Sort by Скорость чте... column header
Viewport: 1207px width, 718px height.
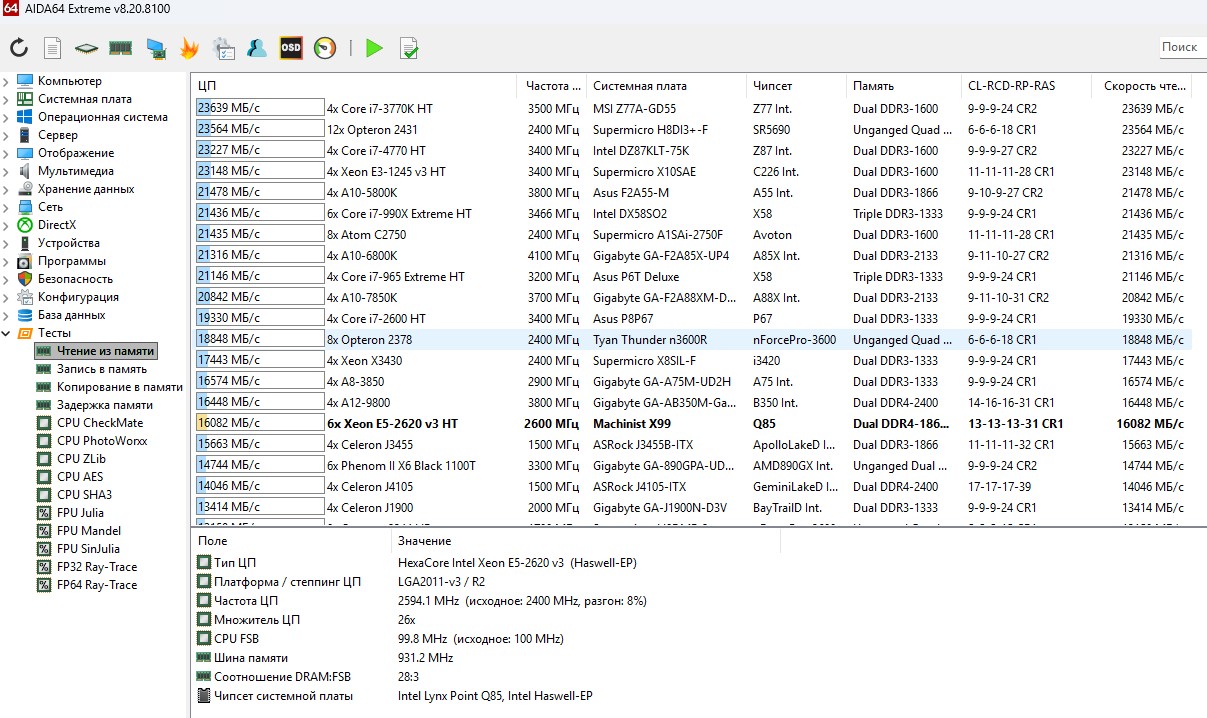click(x=1141, y=86)
